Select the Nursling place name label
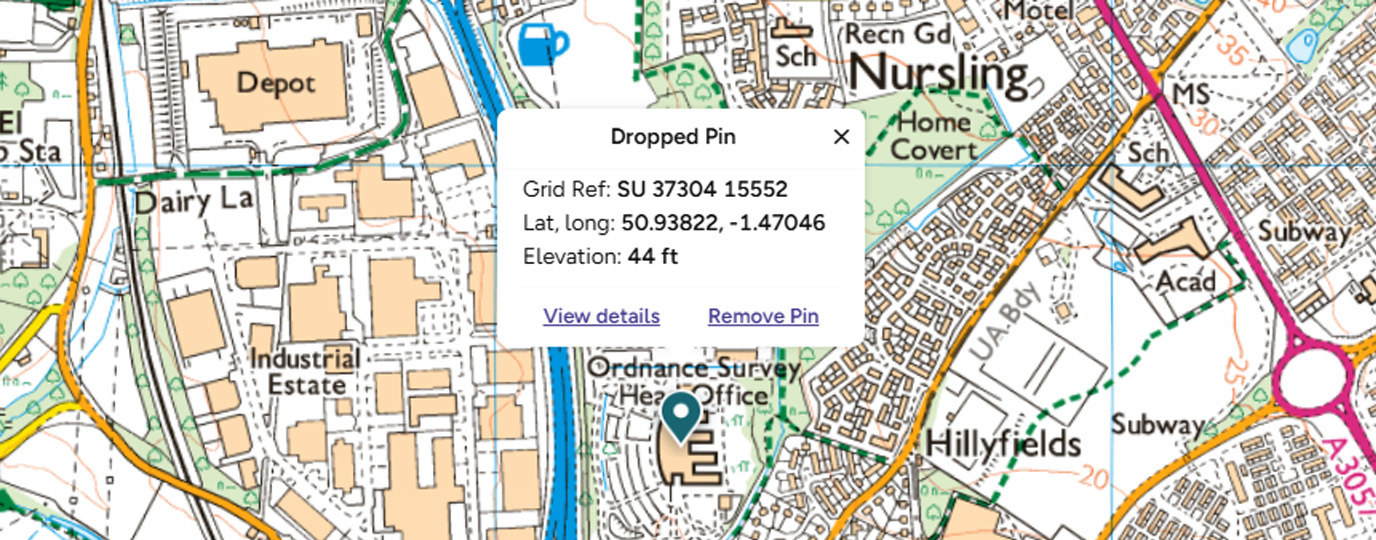The width and height of the screenshot is (1376, 540). tap(938, 75)
